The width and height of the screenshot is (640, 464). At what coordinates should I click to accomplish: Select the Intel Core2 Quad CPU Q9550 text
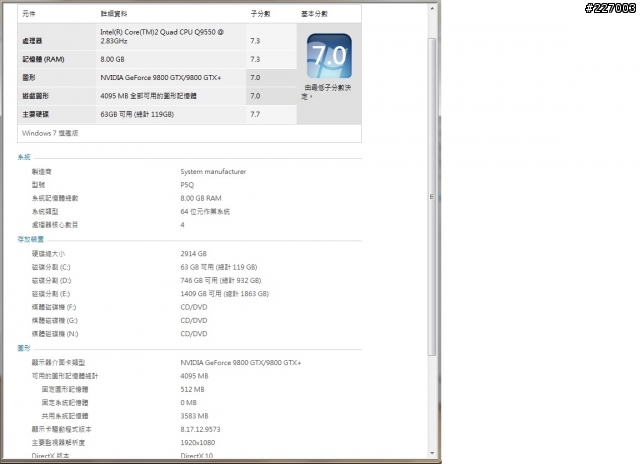pyautogui.click(x=162, y=36)
